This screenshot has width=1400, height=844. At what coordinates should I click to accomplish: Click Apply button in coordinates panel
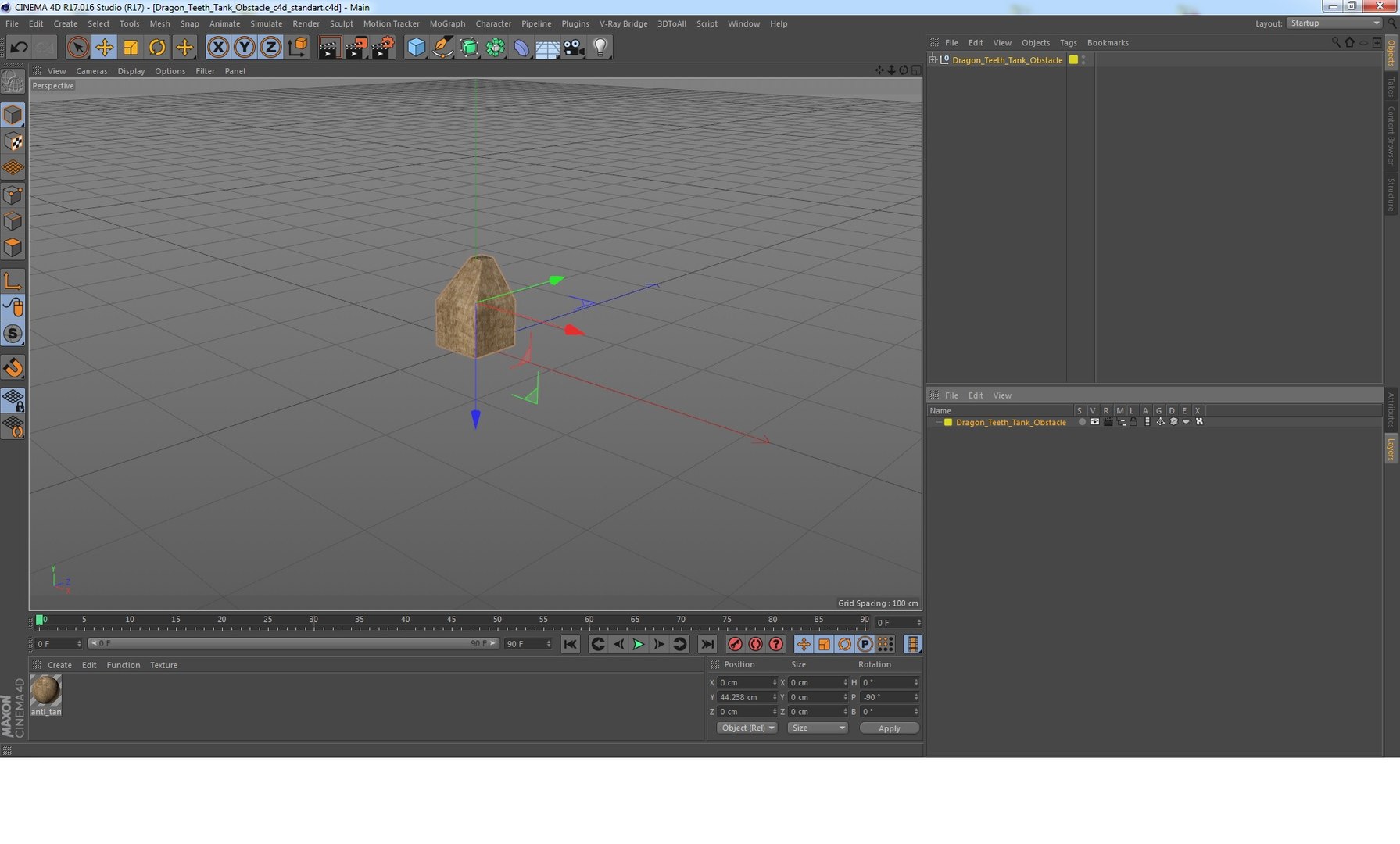(889, 728)
